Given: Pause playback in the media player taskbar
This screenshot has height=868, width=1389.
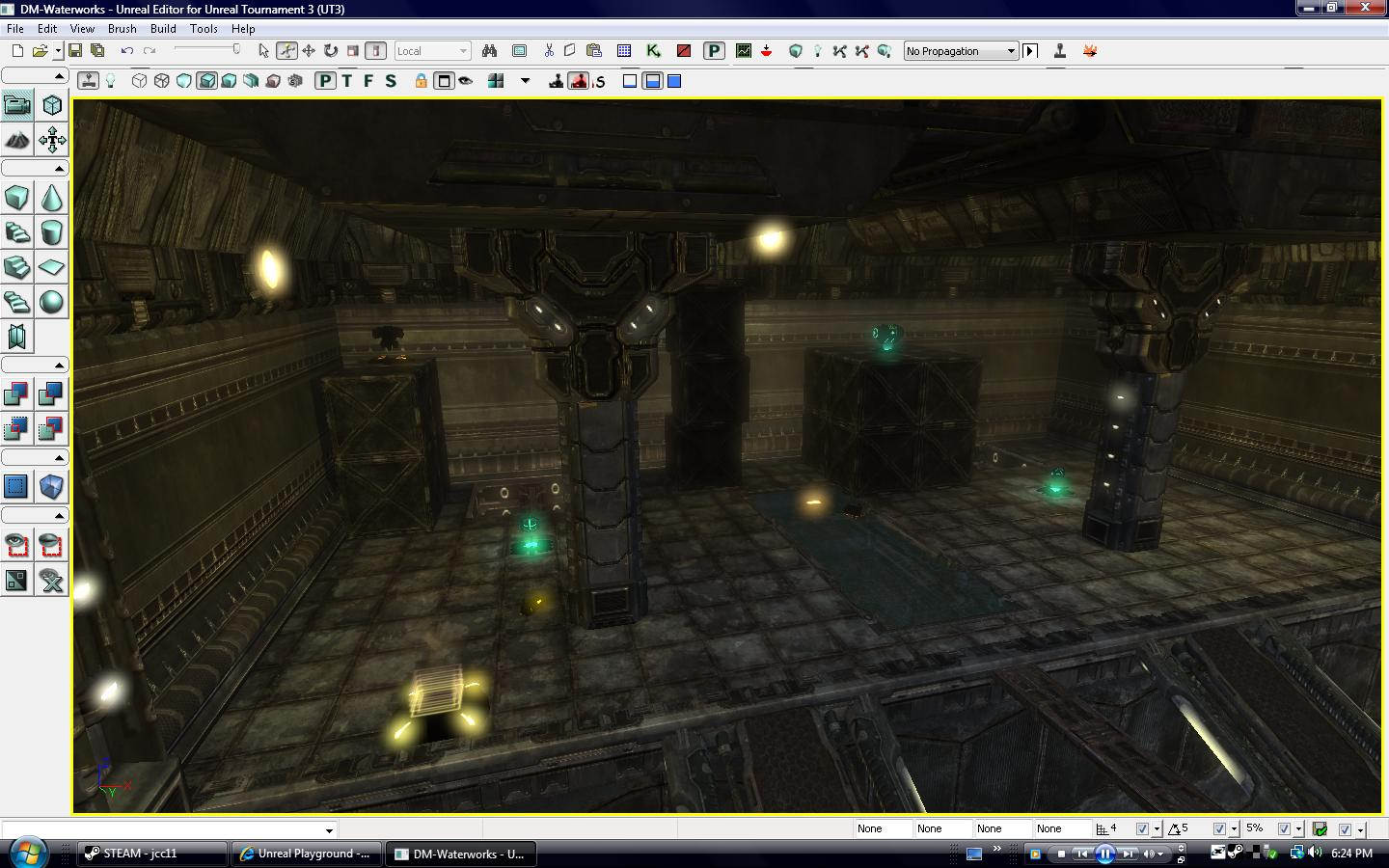Looking at the screenshot, I should [x=1105, y=854].
